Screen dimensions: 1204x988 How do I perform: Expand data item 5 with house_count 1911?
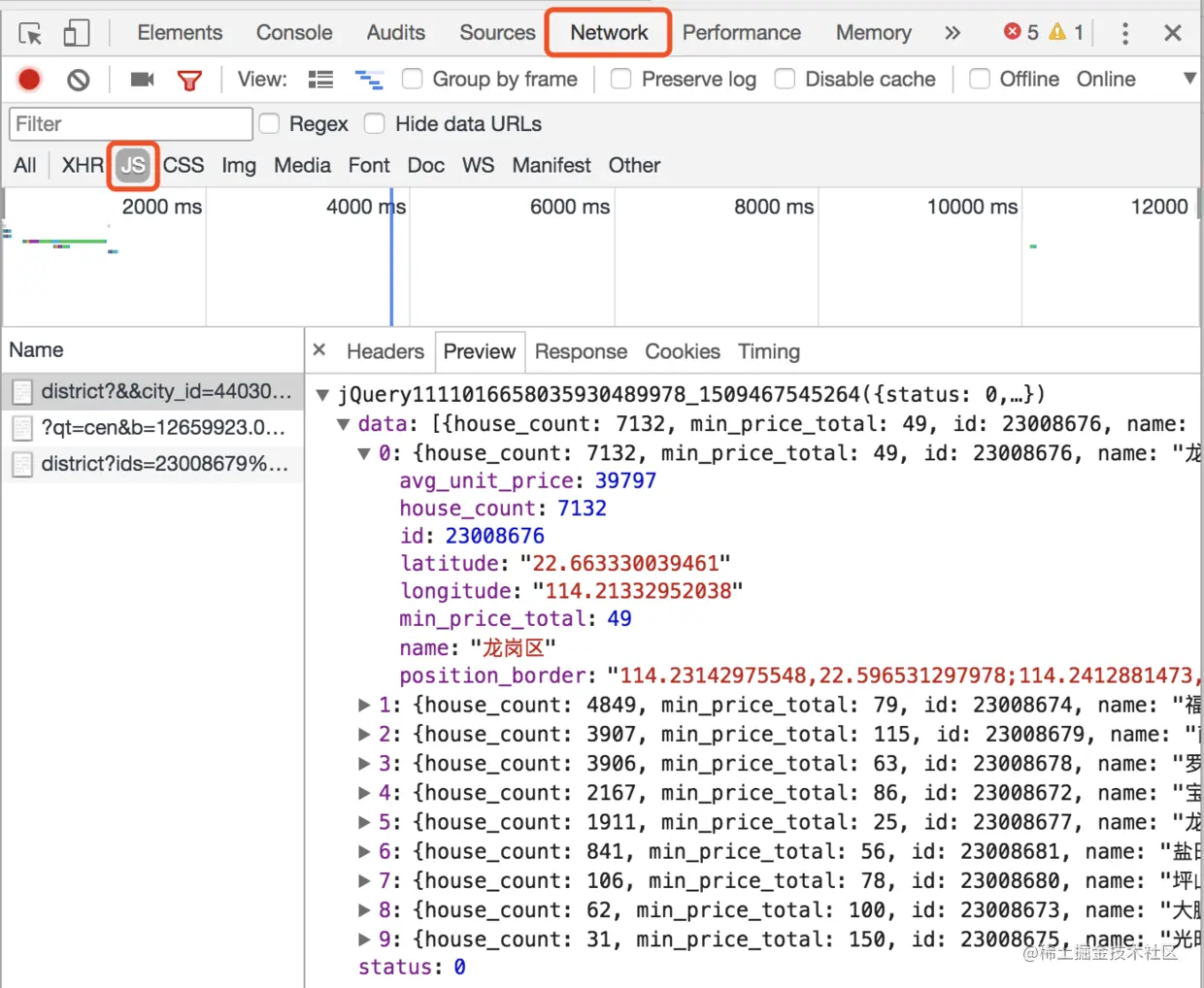point(364,822)
